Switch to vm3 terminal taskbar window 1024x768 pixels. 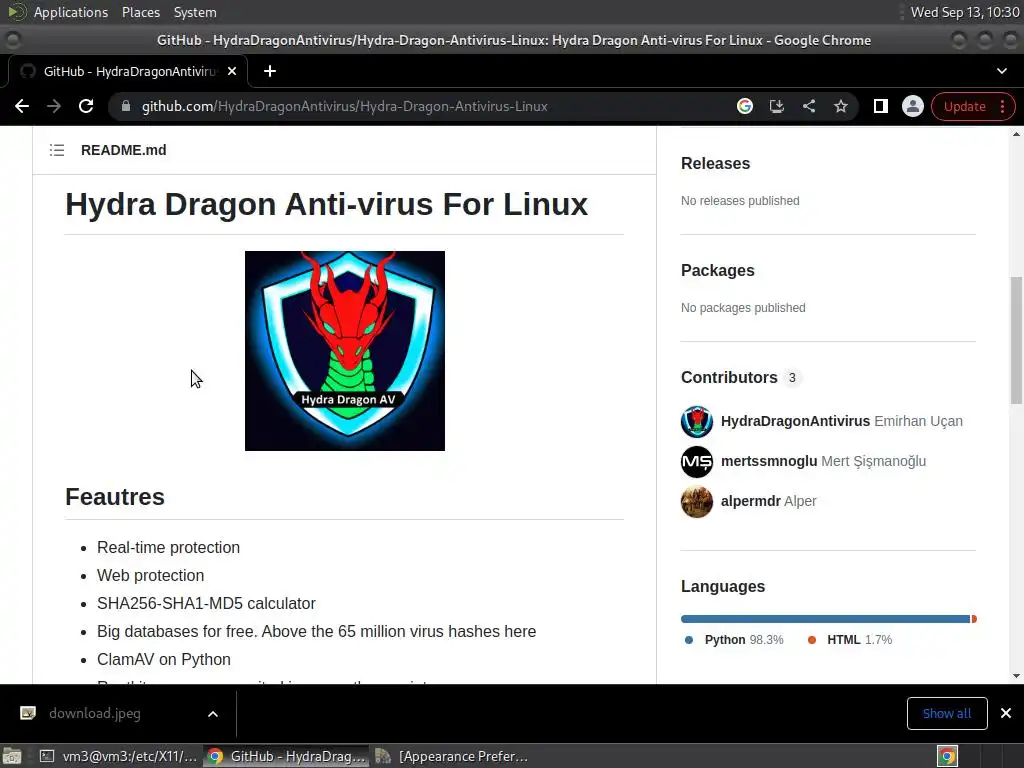[118, 756]
